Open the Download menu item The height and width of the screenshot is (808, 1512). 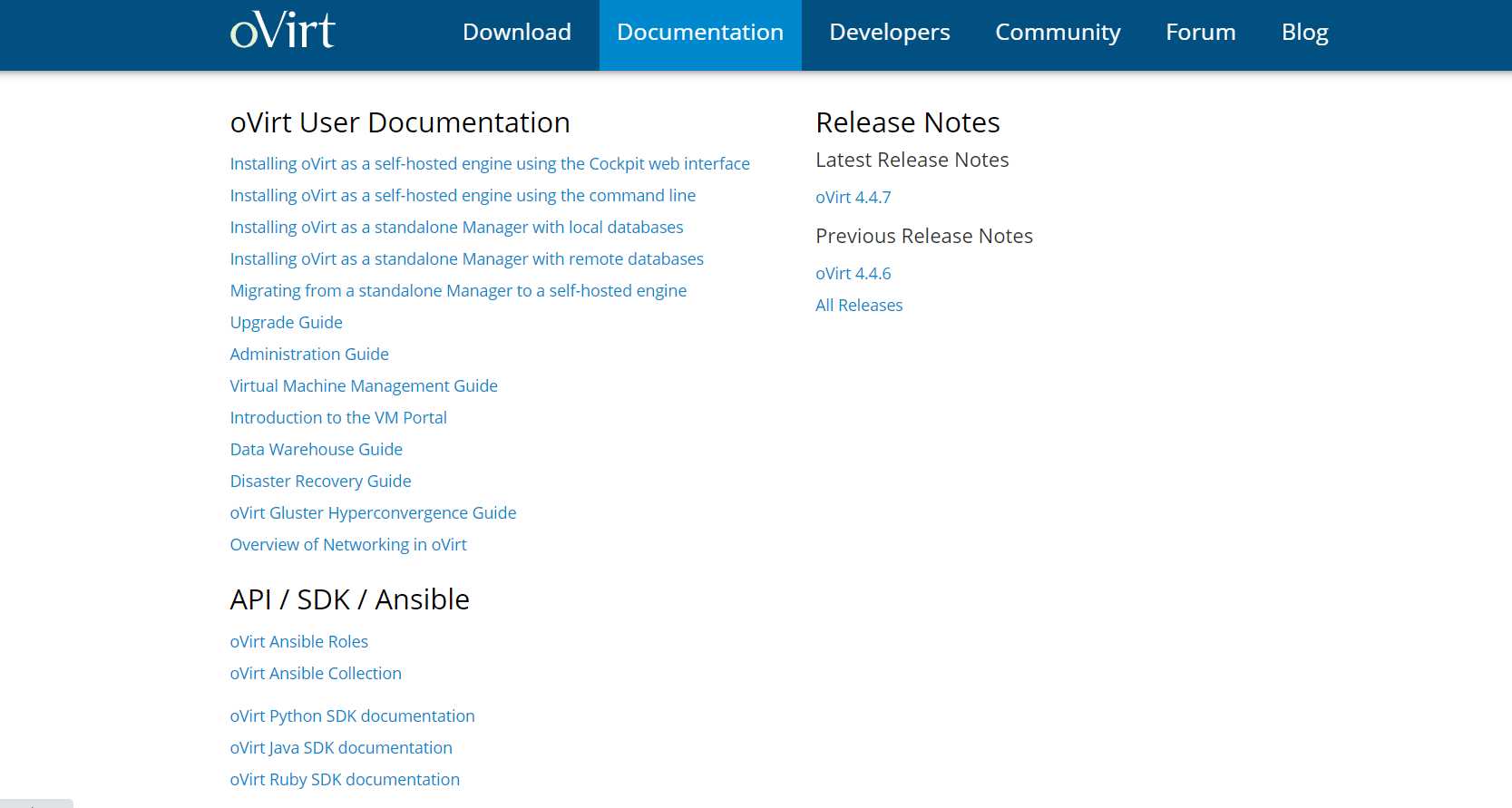(x=516, y=33)
